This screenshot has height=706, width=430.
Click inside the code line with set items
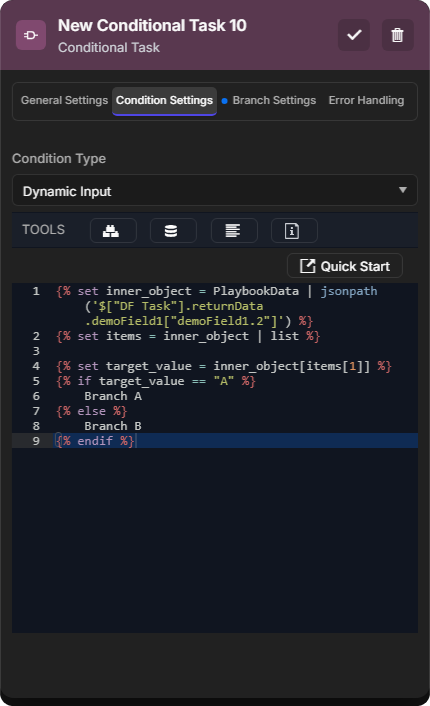click(x=188, y=336)
